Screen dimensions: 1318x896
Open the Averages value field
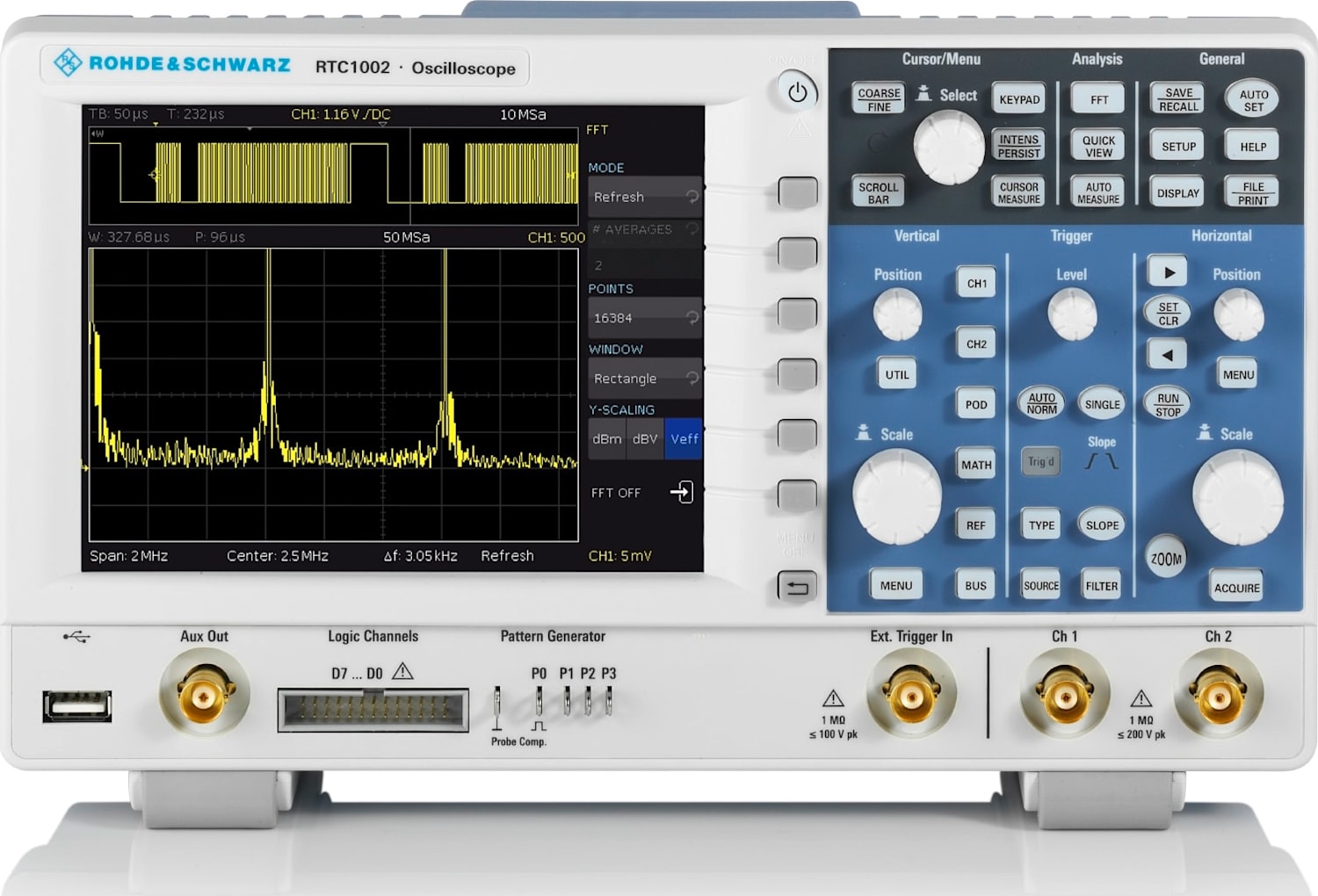coord(645,264)
